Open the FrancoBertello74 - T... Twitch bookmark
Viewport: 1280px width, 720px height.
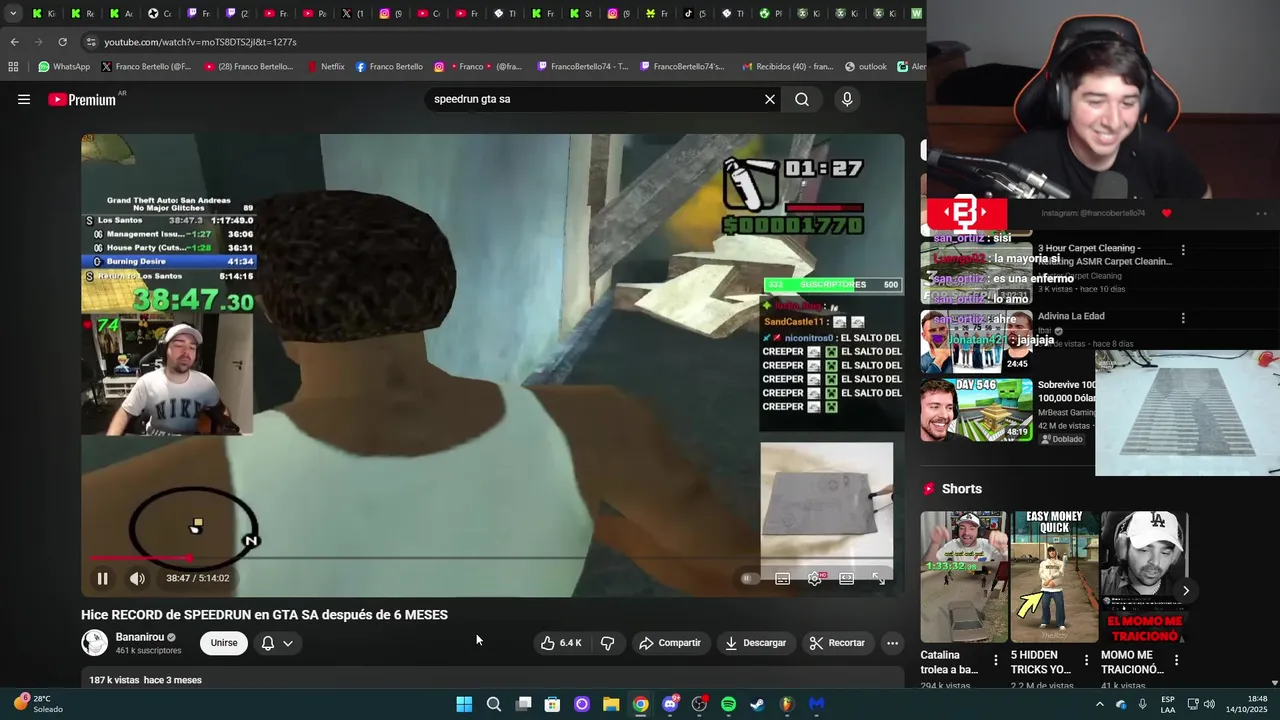(583, 67)
